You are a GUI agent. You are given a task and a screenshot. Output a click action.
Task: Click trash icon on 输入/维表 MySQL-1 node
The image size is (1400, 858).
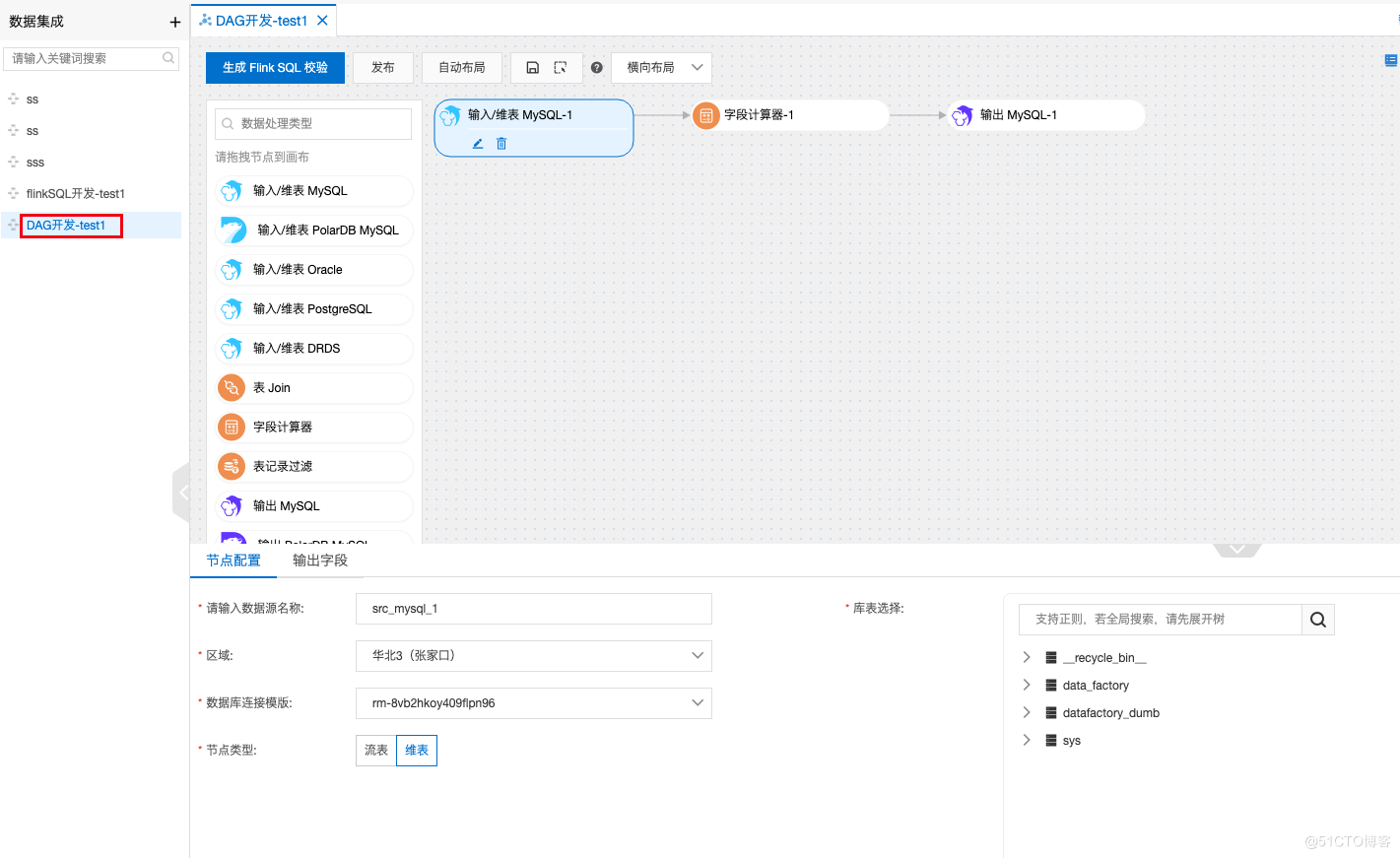[x=501, y=144]
